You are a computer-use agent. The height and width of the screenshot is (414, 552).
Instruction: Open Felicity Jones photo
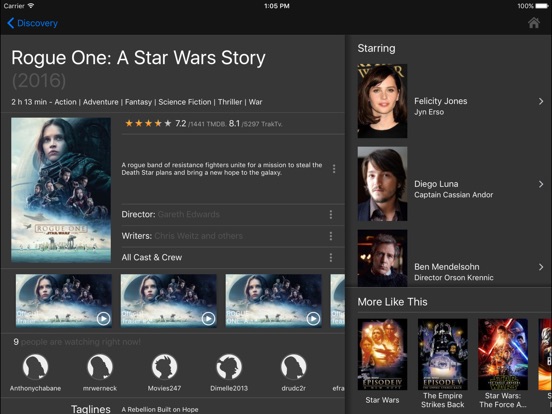382,101
